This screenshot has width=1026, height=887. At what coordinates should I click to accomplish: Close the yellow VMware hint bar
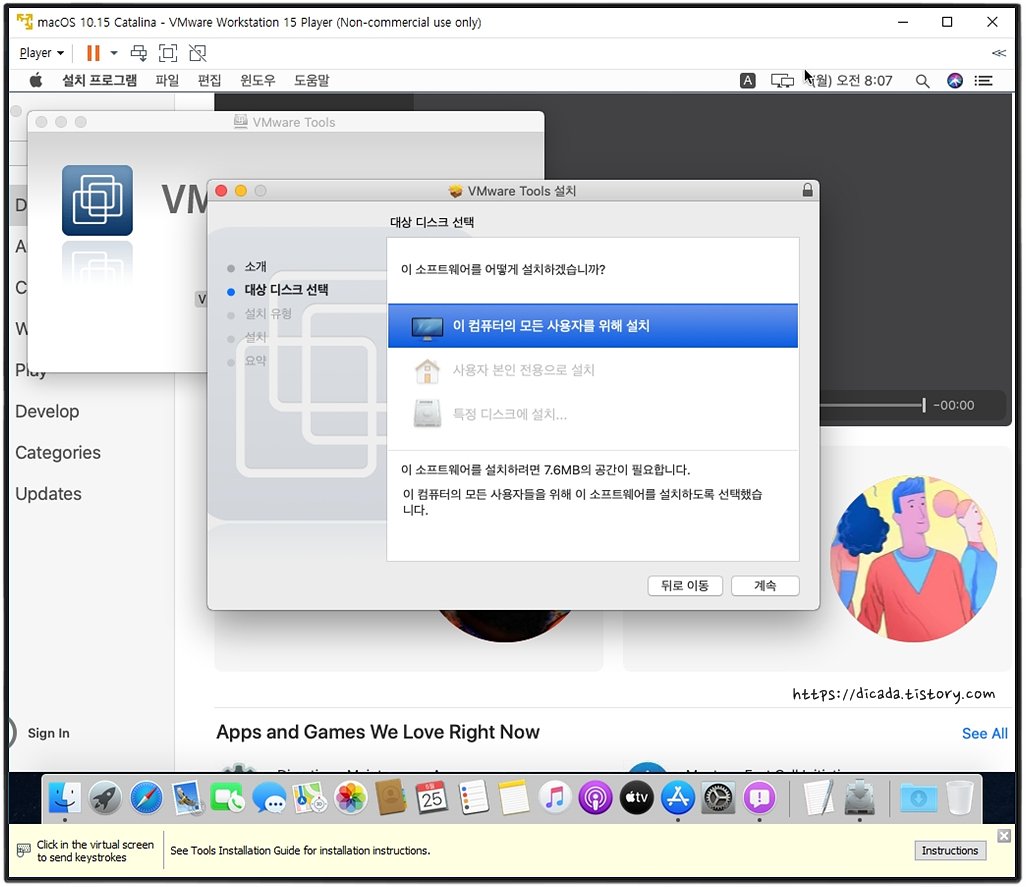pos(1004,835)
